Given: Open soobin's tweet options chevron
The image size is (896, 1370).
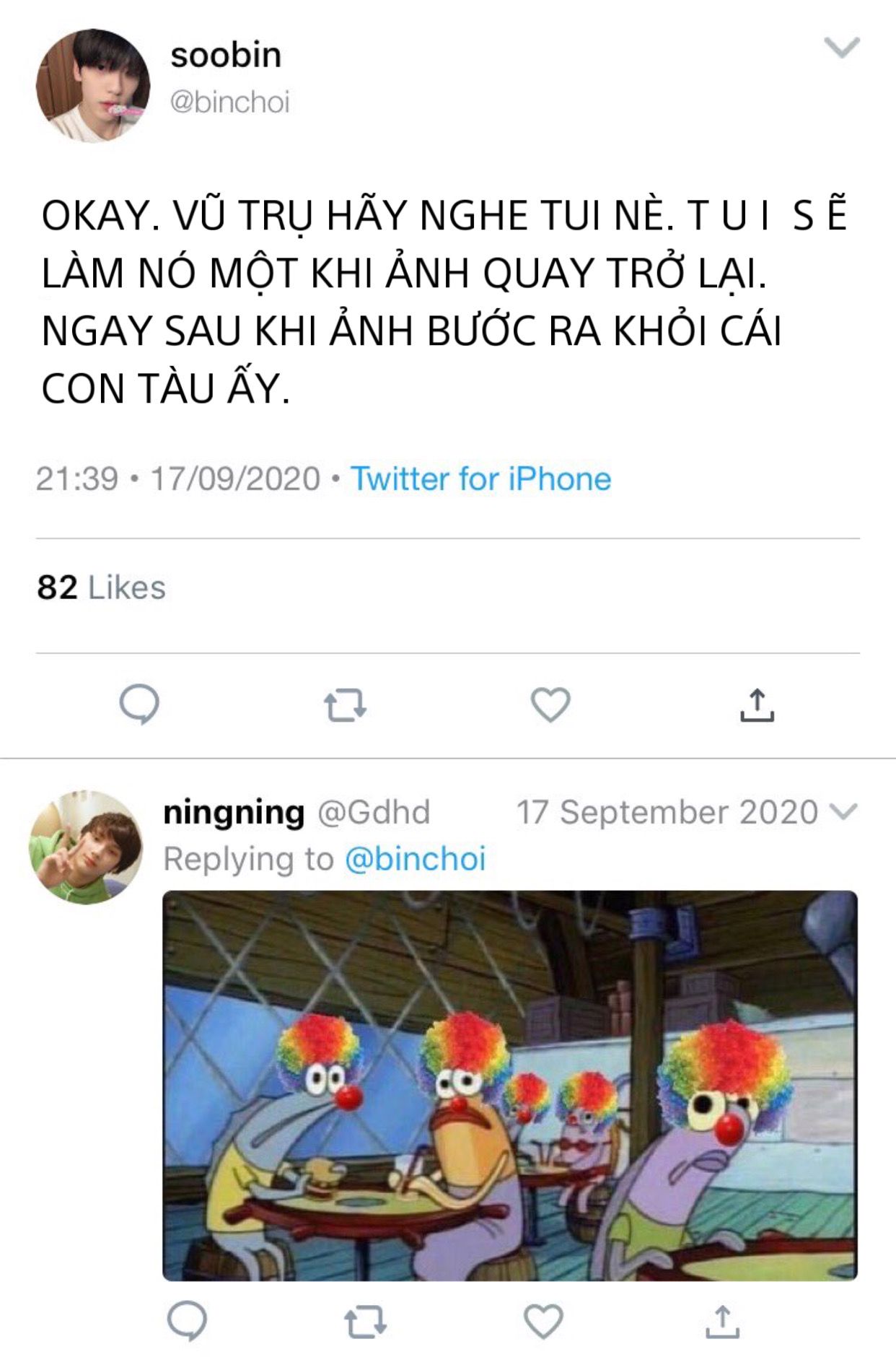Looking at the screenshot, I should [842, 48].
